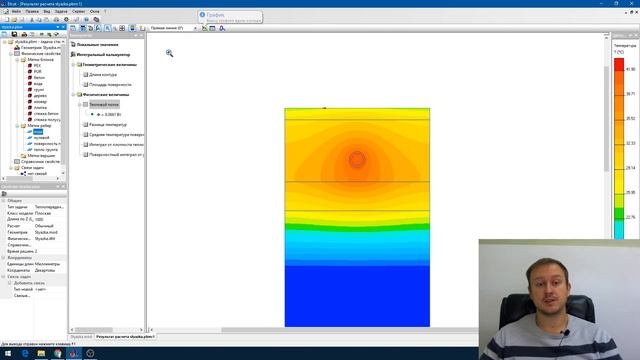The image size is (640, 360).
Task: Click the Print toolbar icon
Action: pos(56,19)
